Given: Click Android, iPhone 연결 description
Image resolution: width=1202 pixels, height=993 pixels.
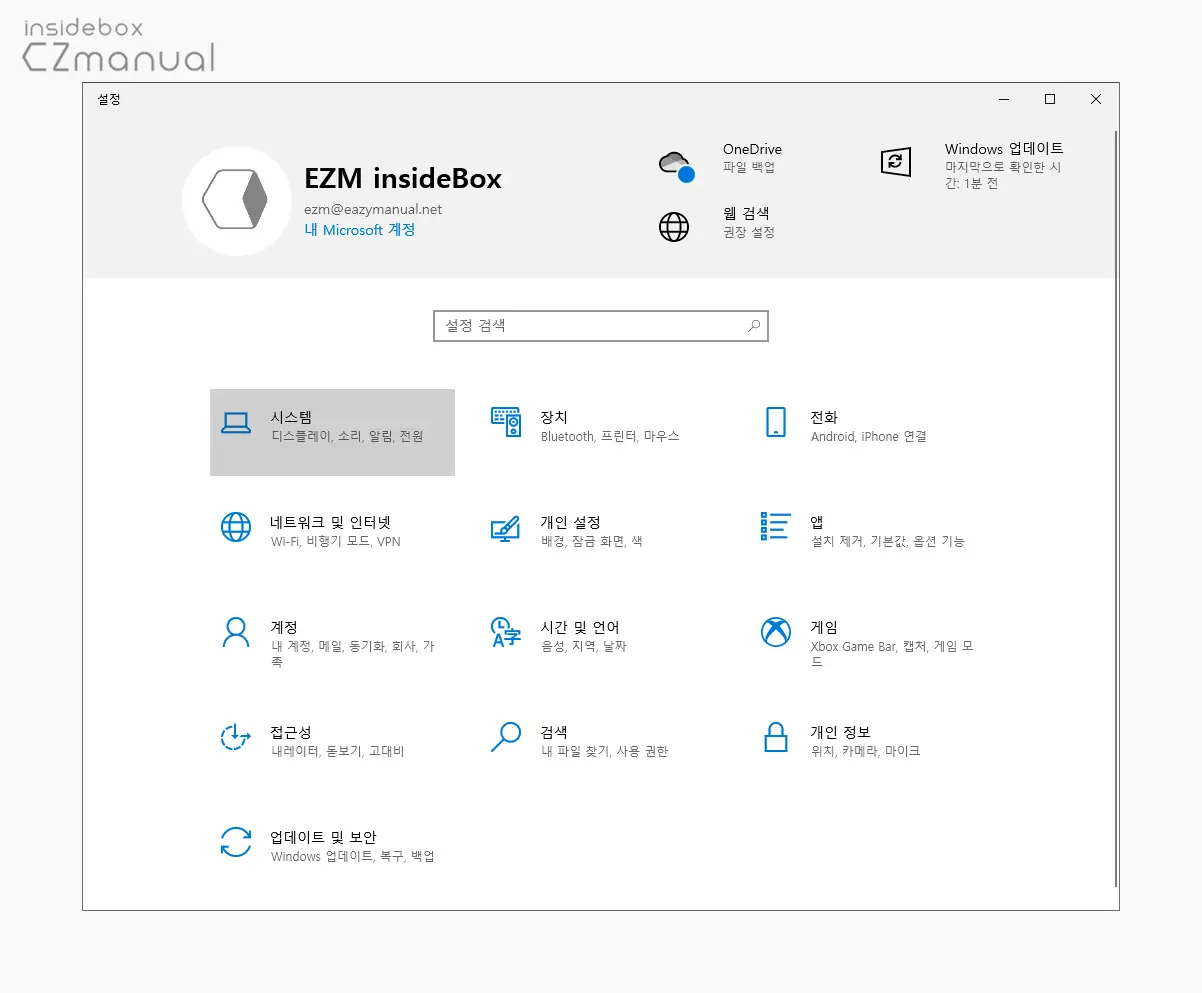Looking at the screenshot, I should point(868,437).
